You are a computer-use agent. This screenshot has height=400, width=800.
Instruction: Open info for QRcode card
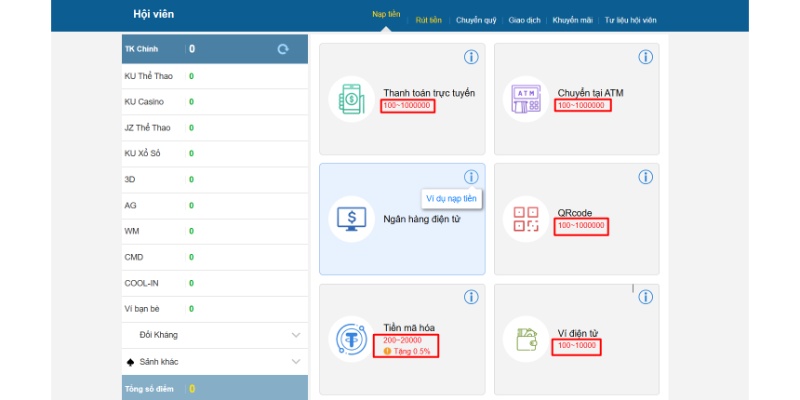(x=645, y=177)
